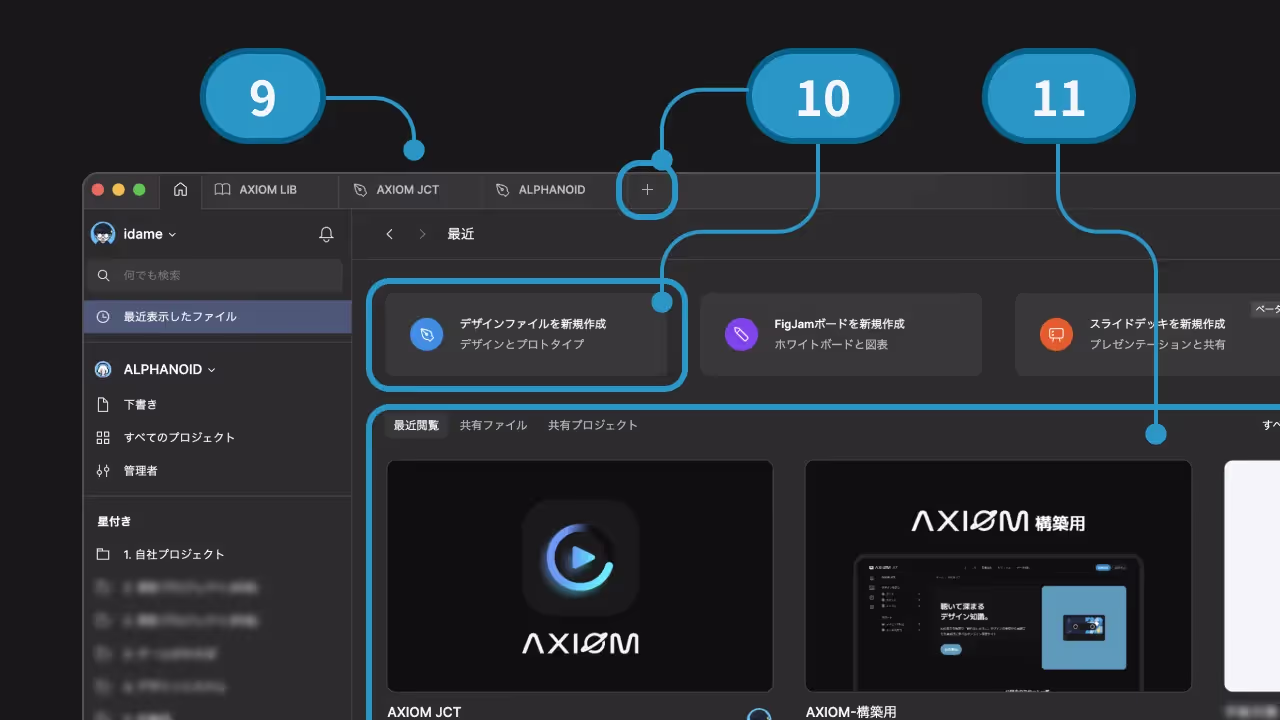Expand the ALPHANOID team dropdown
Image resolution: width=1280 pixels, height=720 pixels.
click(169, 369)
